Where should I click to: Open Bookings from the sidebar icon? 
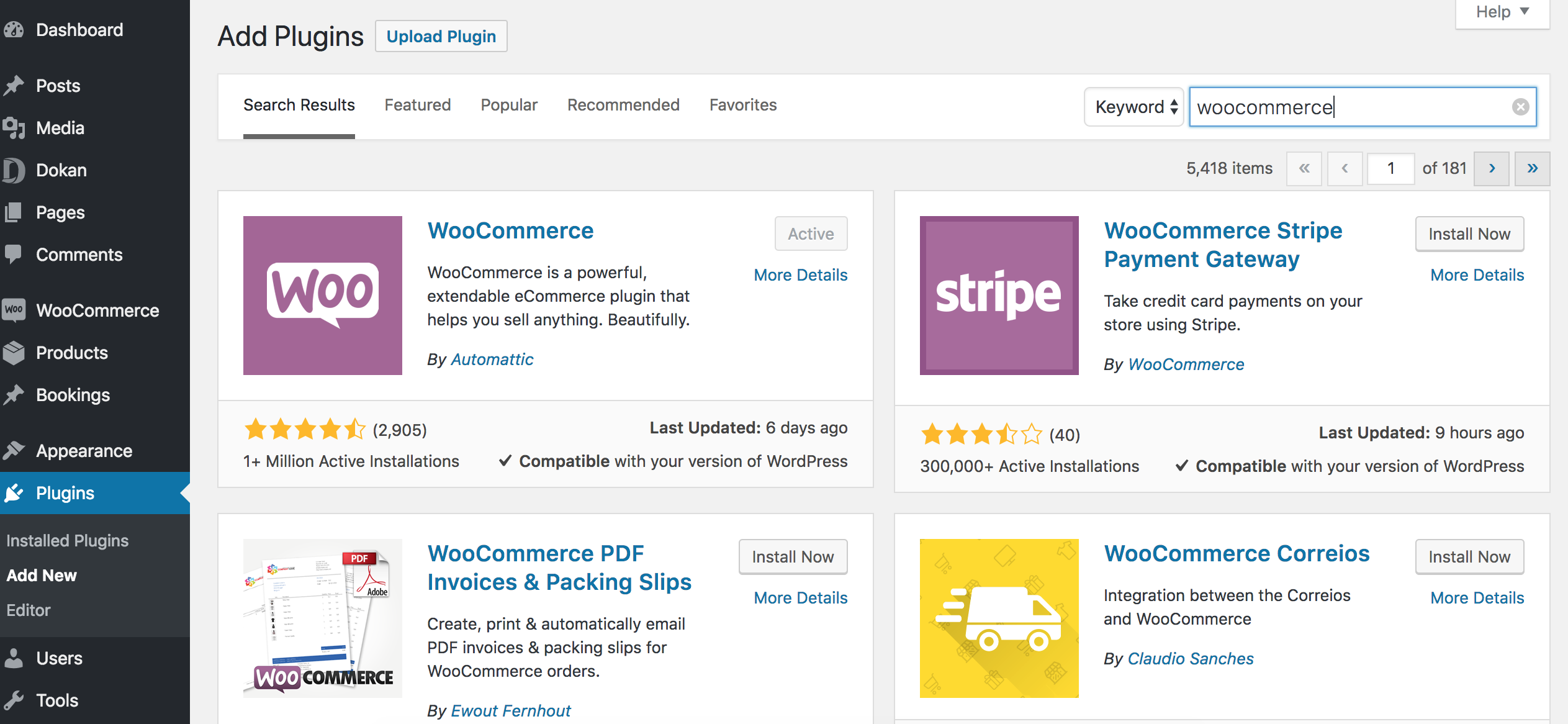(x=15, y=395)
